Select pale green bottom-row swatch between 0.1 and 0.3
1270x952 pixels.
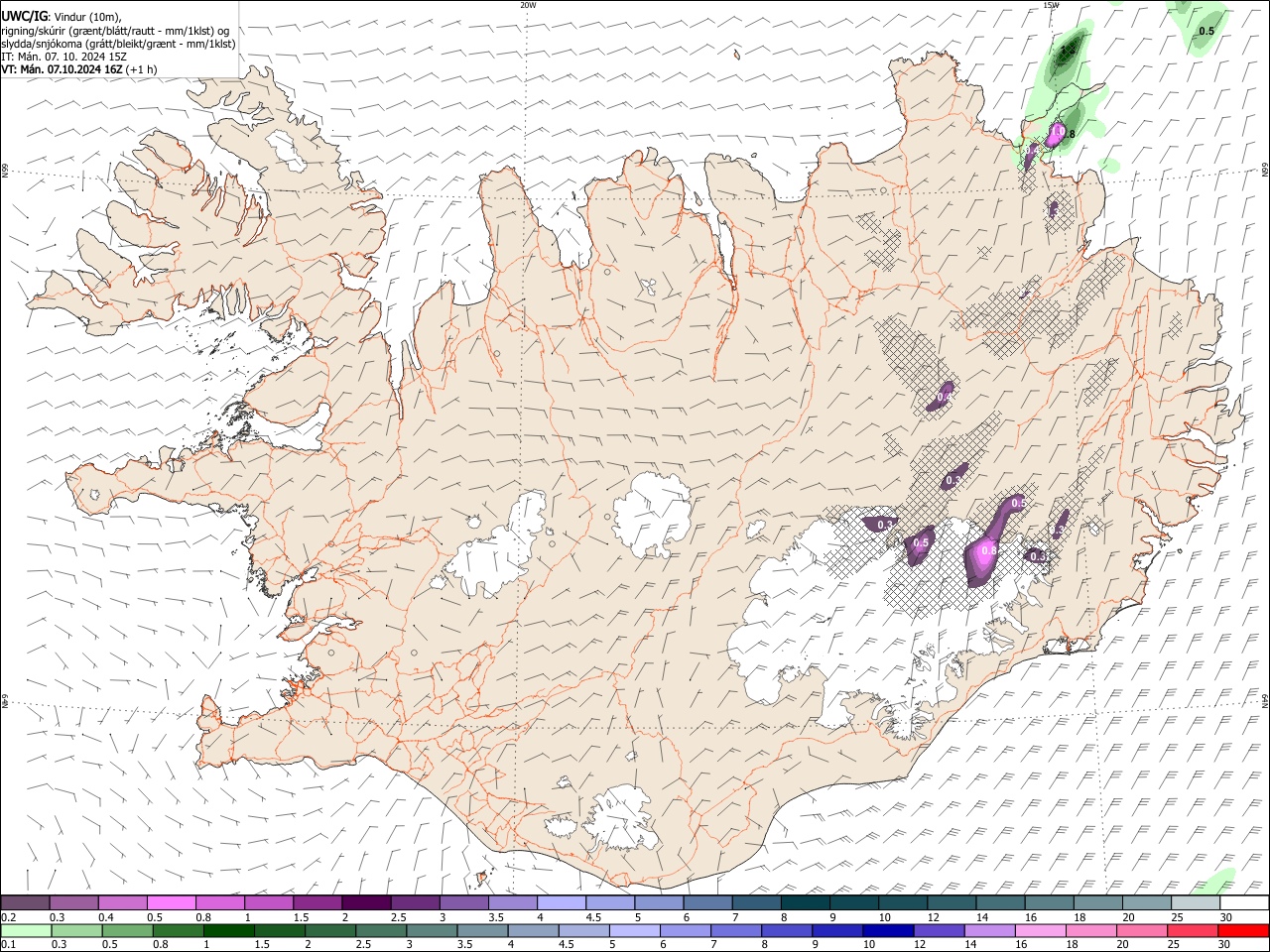pos(26,930)
